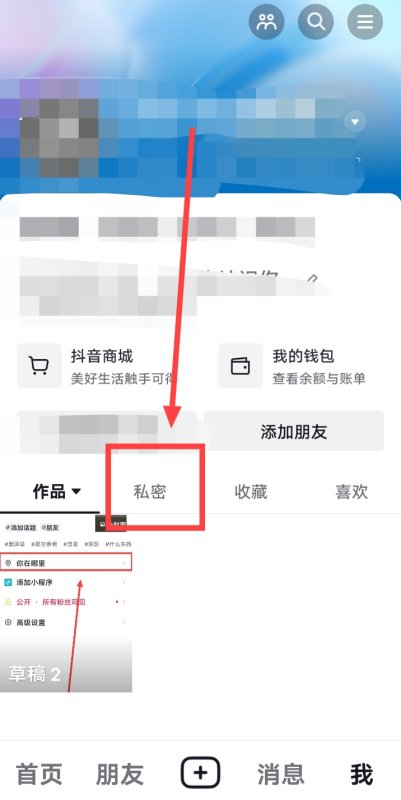The width and height of the screenshot is (401, 800).
Task: Tap the wallet icon
Action: pyautogui.click(x=241, y=365)
